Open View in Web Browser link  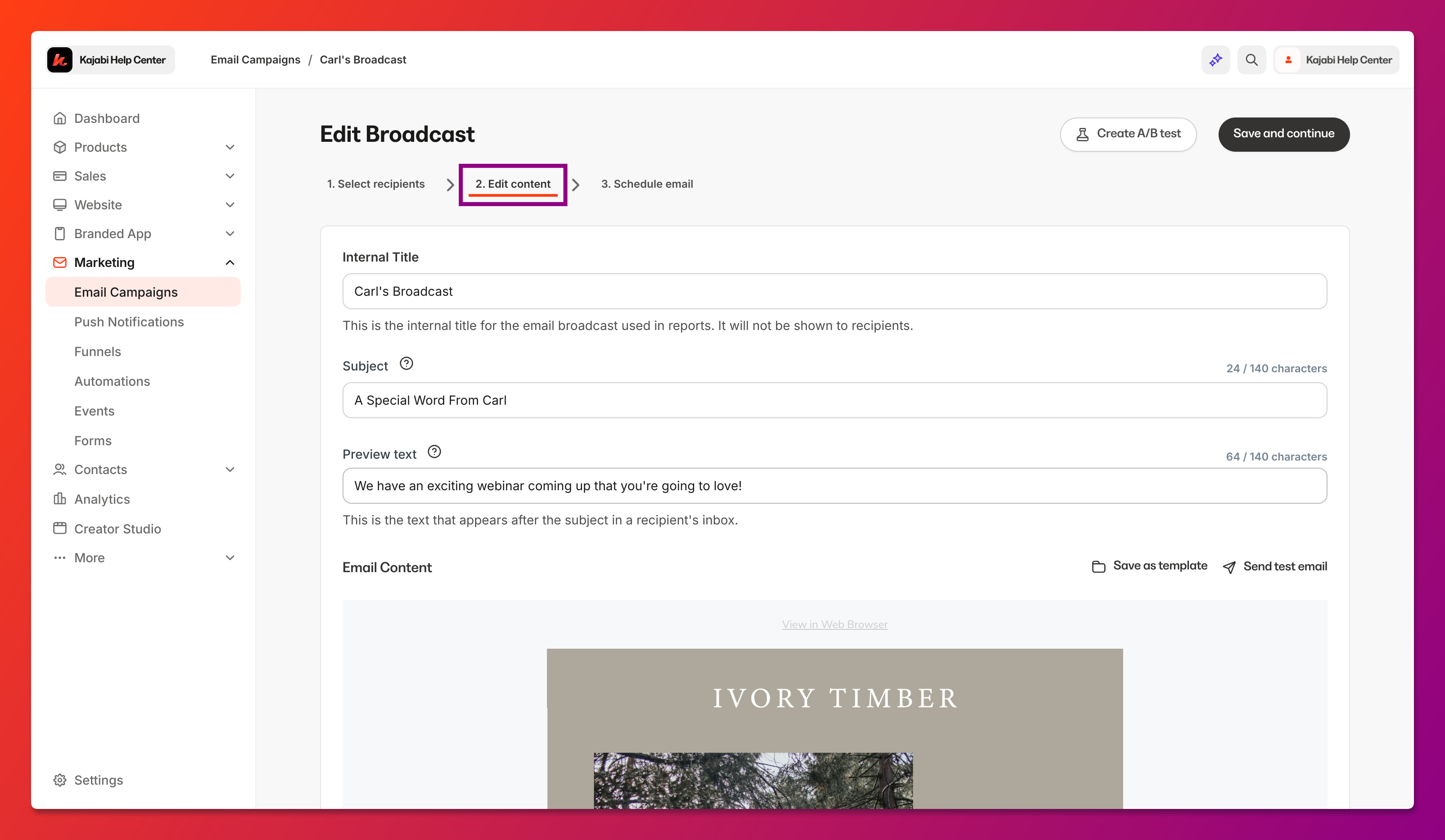(x=834, y=624)
